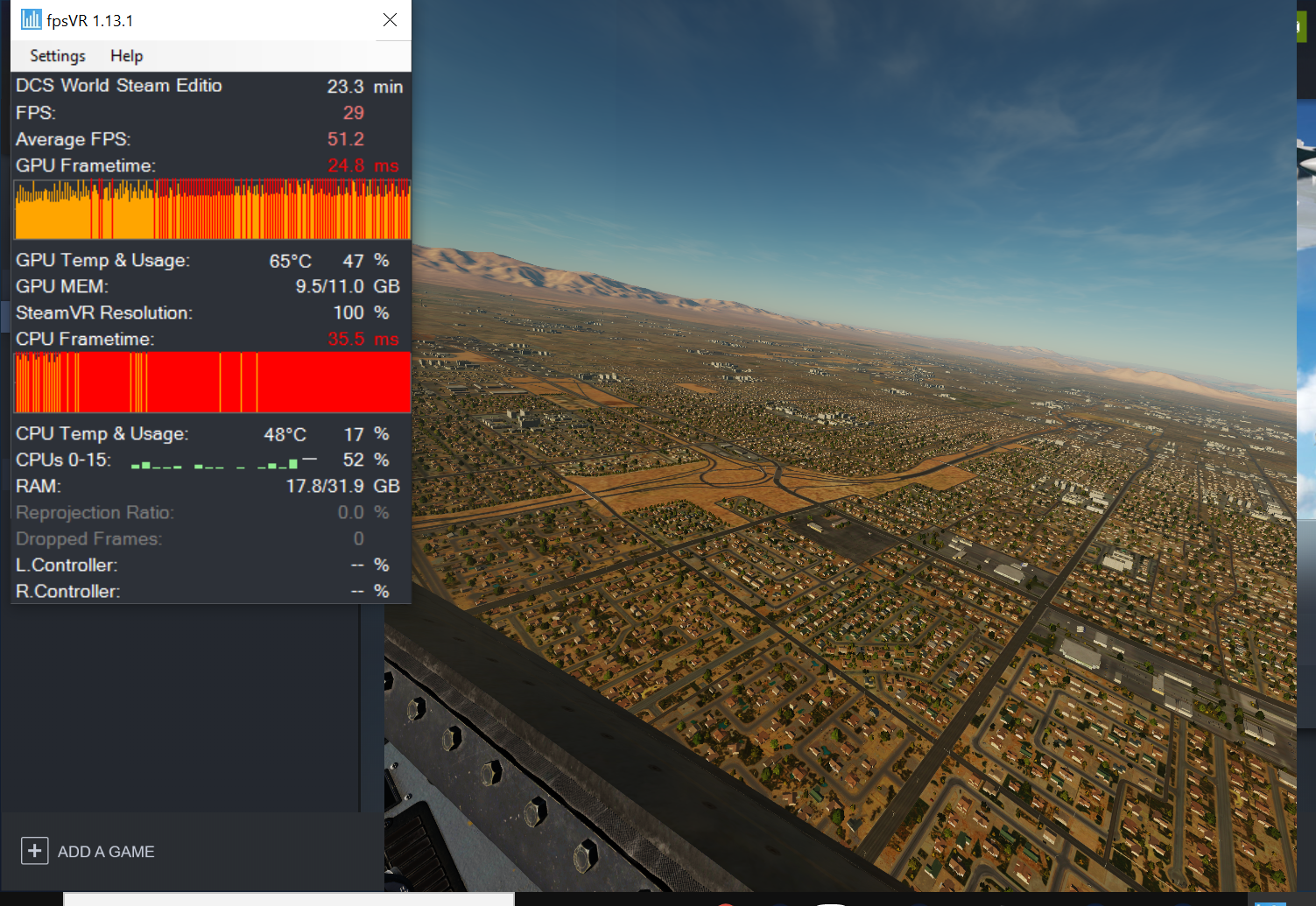Open the Help menu in fpsVR

[126, 56]
